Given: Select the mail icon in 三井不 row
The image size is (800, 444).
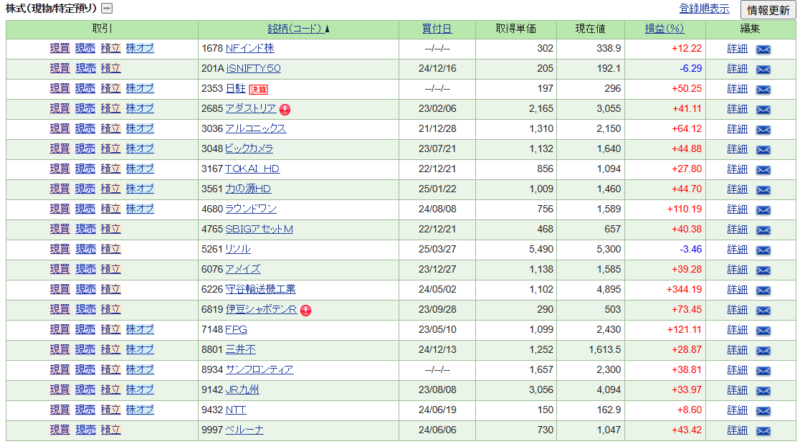Looking at the screenshot, I should point(763,351).
